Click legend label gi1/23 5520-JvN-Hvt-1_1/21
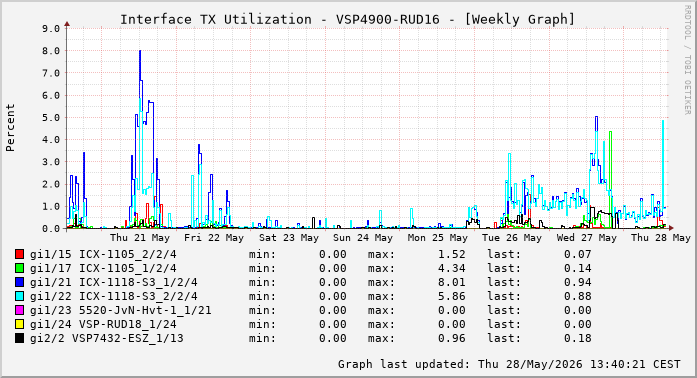 coord(120,310)
